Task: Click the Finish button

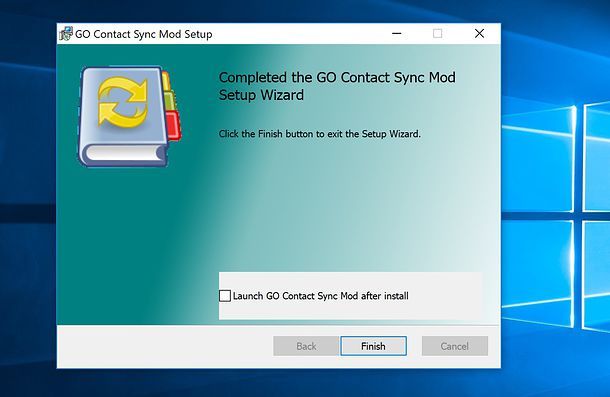Action: coord(373,346)
